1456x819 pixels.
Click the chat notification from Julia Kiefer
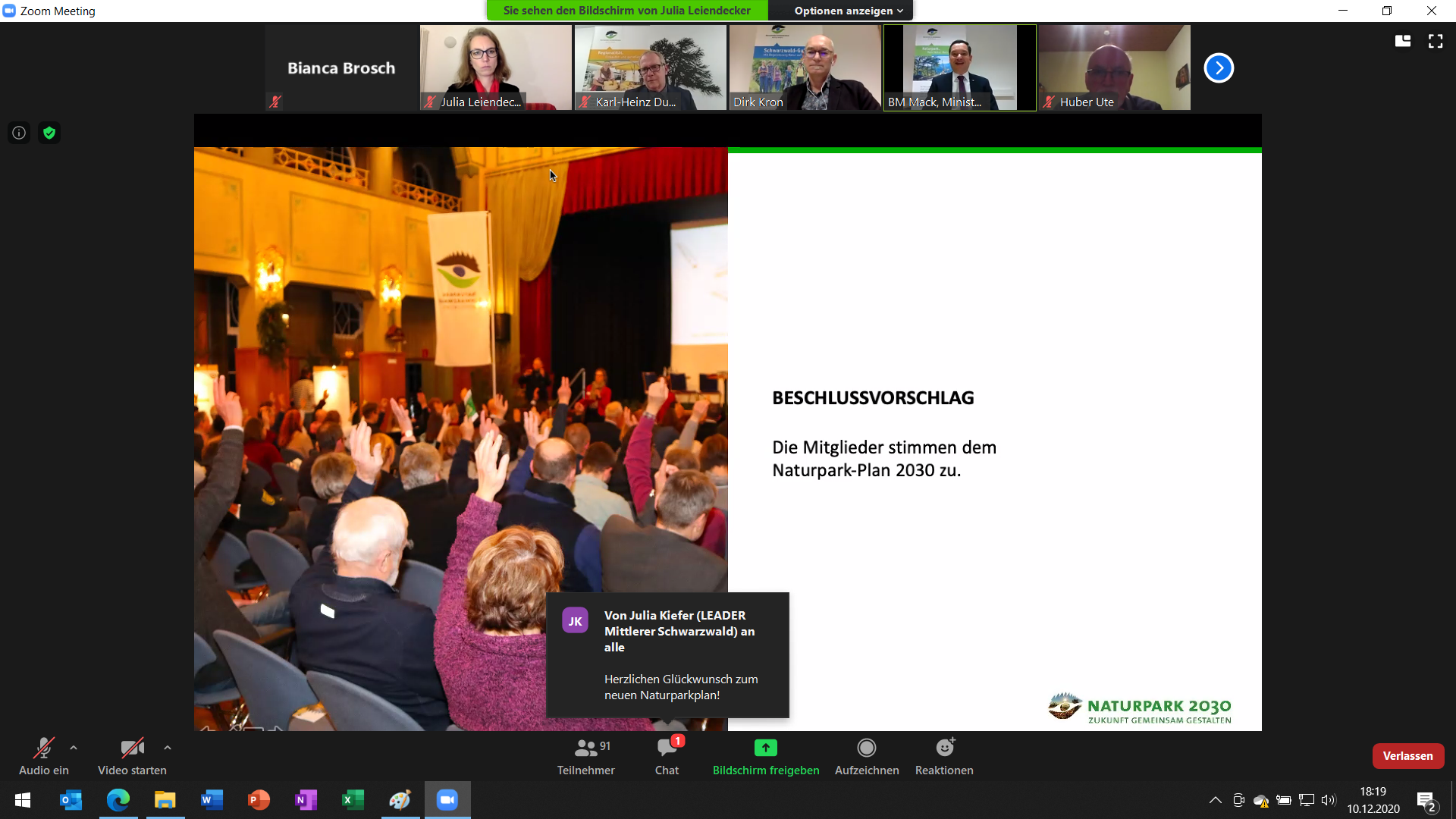667,654
